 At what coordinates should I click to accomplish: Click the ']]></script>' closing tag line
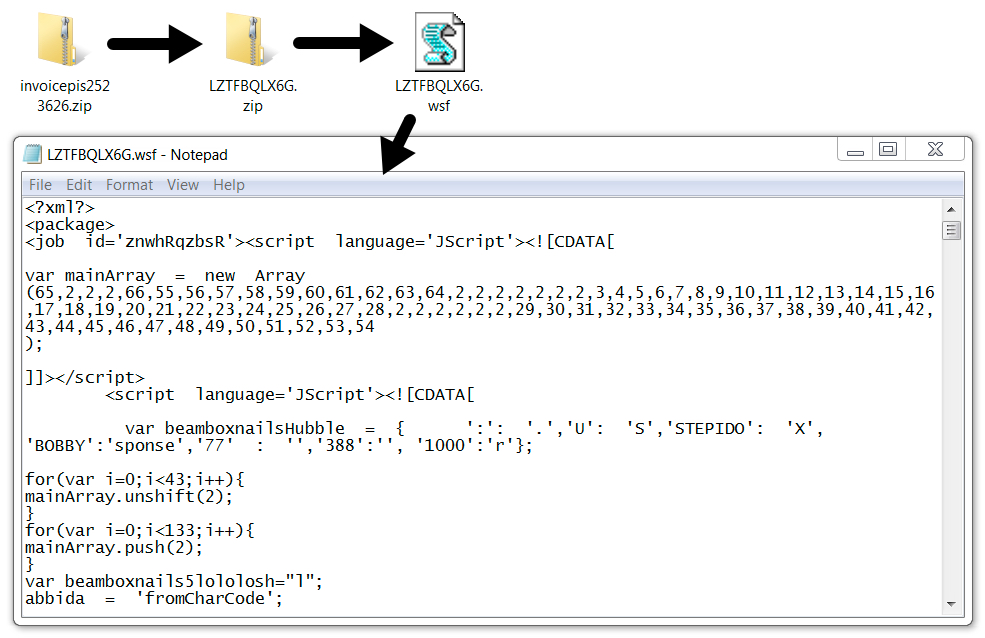(x=85, y=377)
